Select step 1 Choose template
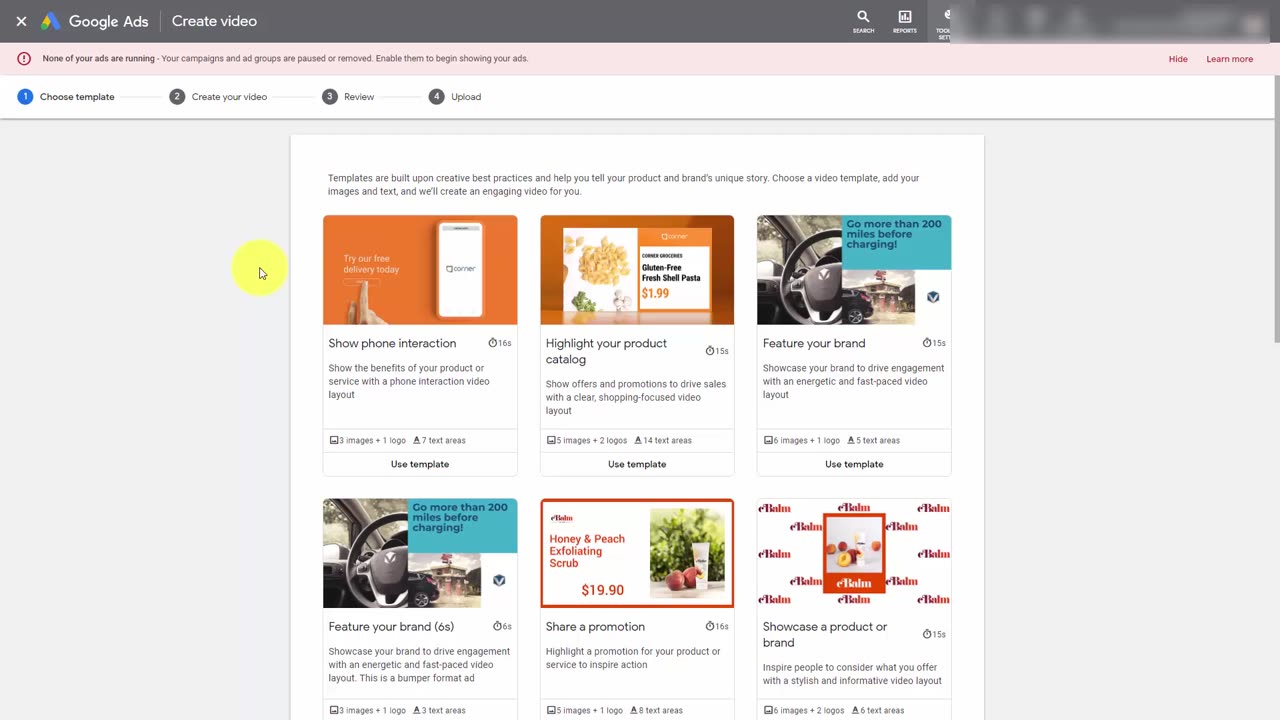The width and height of the screenshot is (1280, 720). point(66,97)
